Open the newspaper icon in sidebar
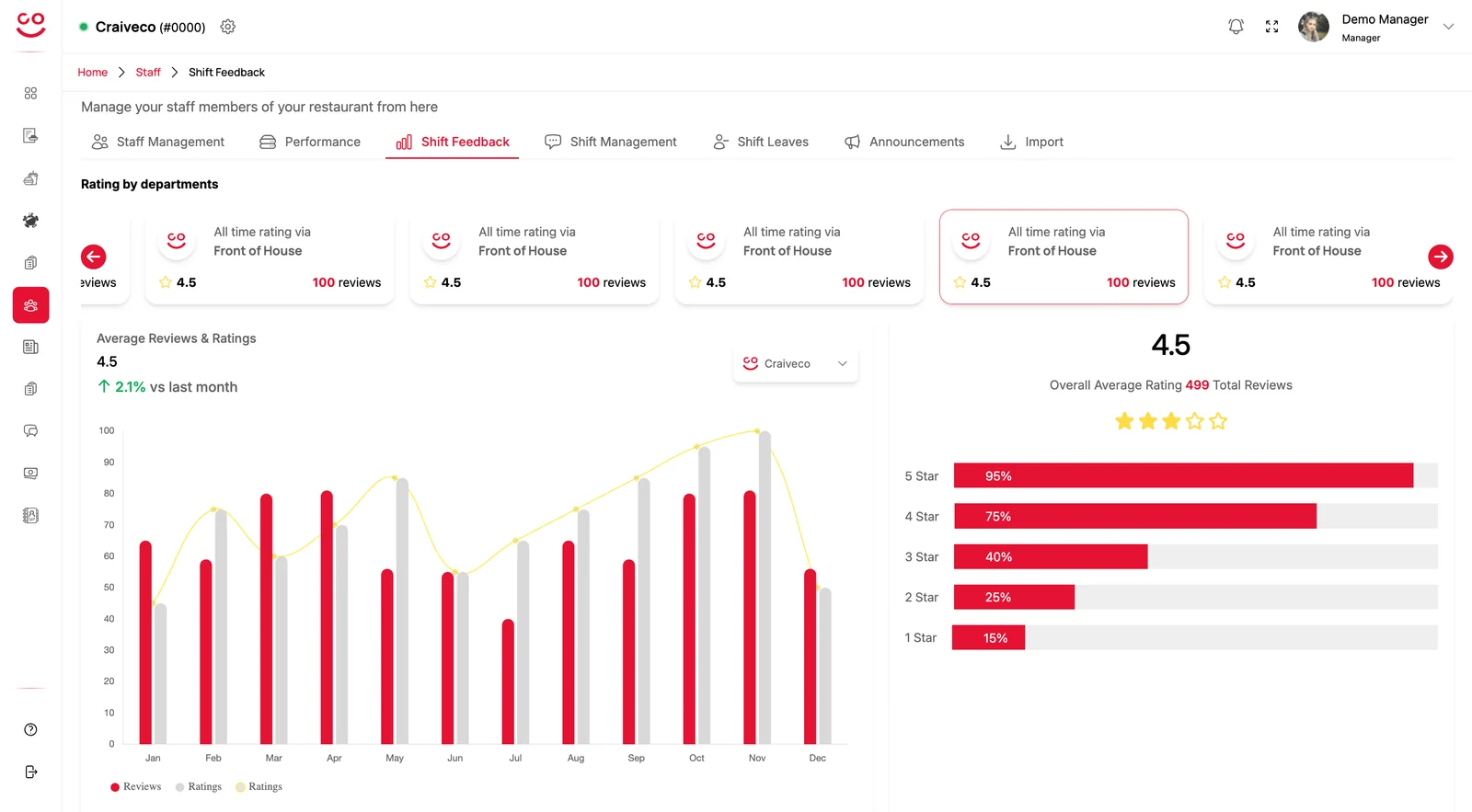Screen dimensions: 1472x812 [30, 347]
